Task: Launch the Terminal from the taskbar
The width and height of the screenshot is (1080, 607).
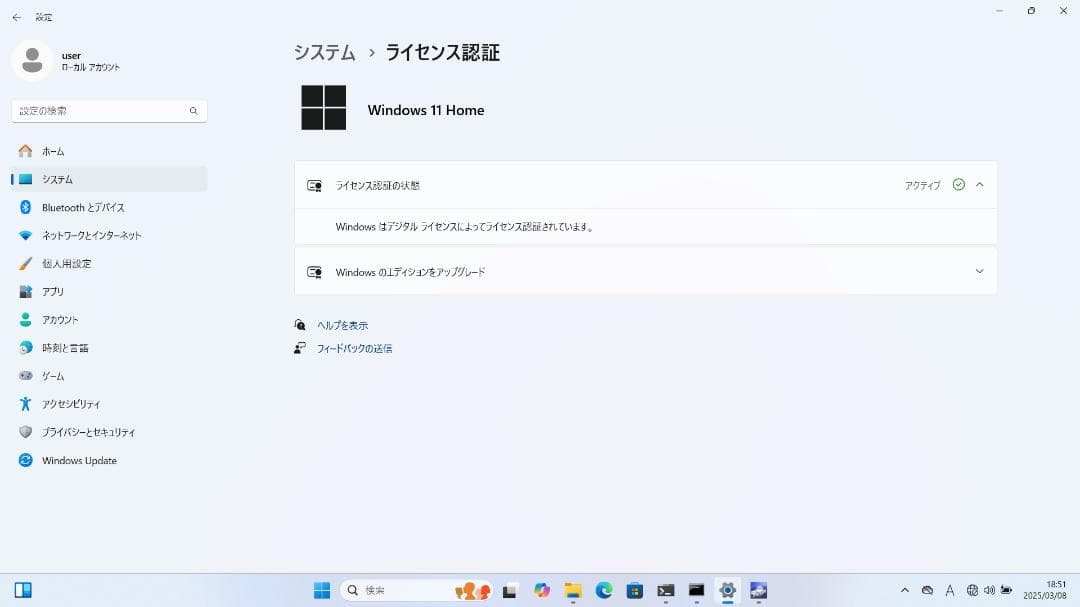Action: [665, 591]
